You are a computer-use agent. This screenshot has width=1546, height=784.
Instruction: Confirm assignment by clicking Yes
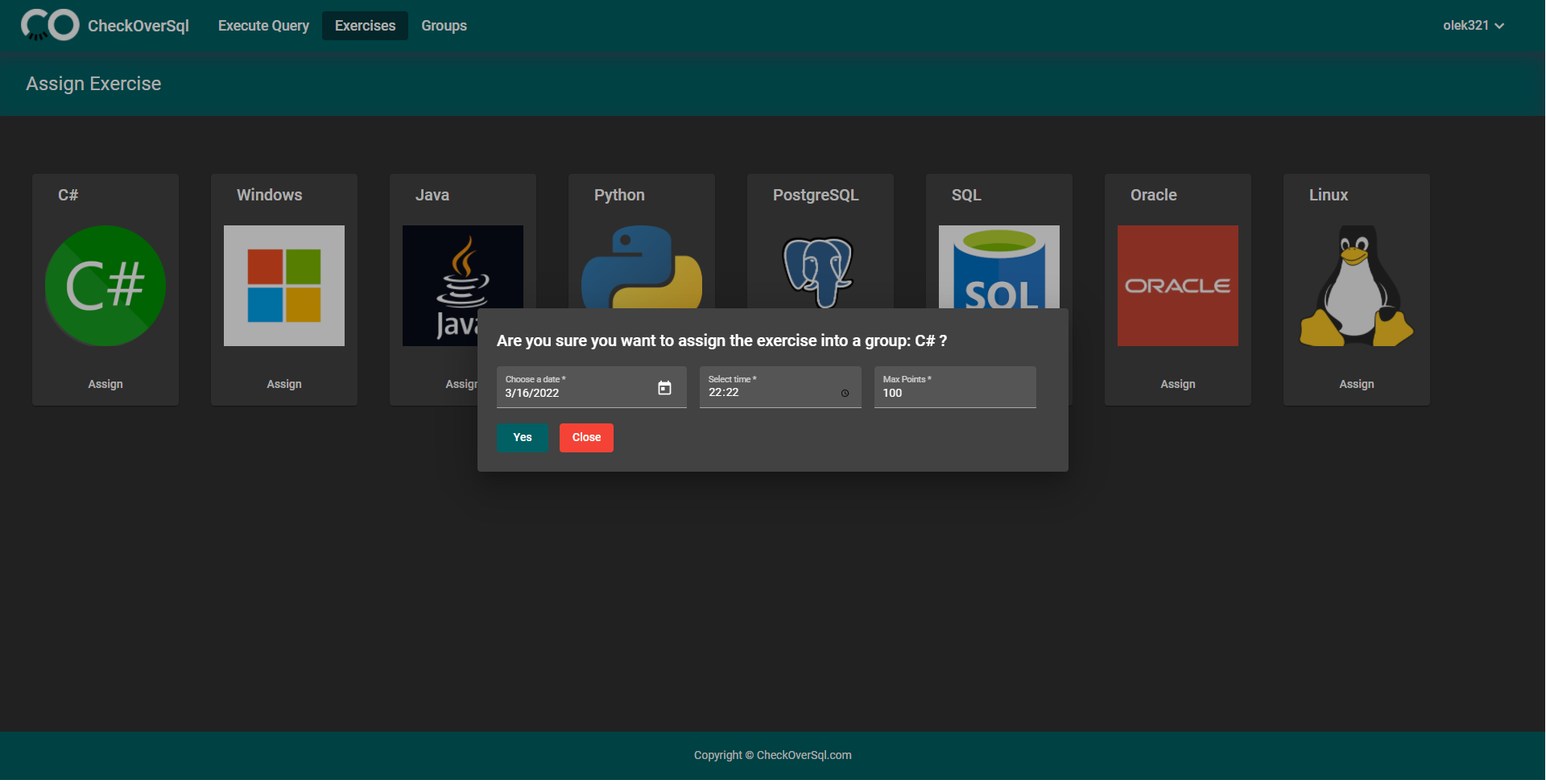(522, 437)
